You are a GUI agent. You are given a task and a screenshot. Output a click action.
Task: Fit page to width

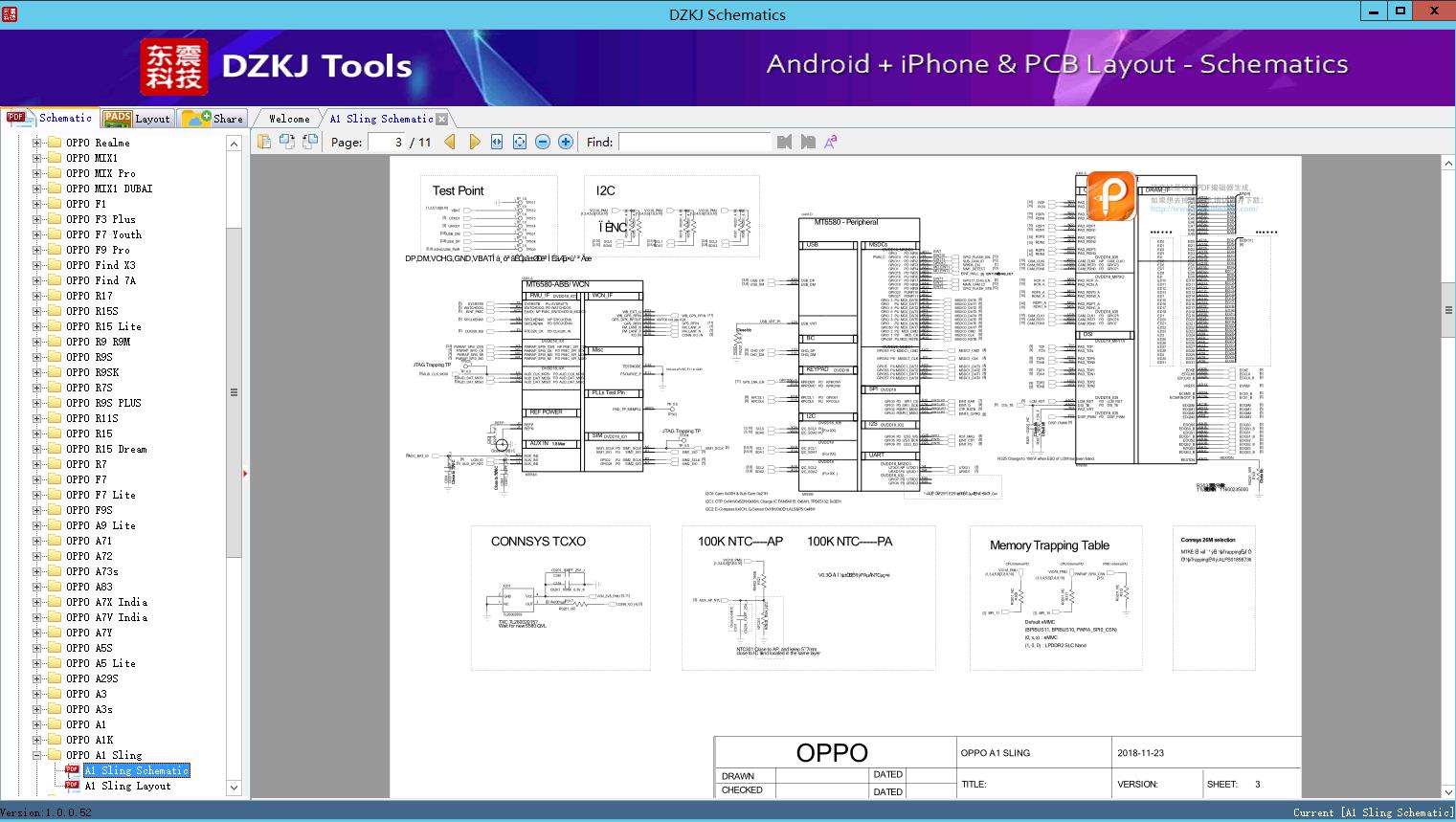pos(497,142)
